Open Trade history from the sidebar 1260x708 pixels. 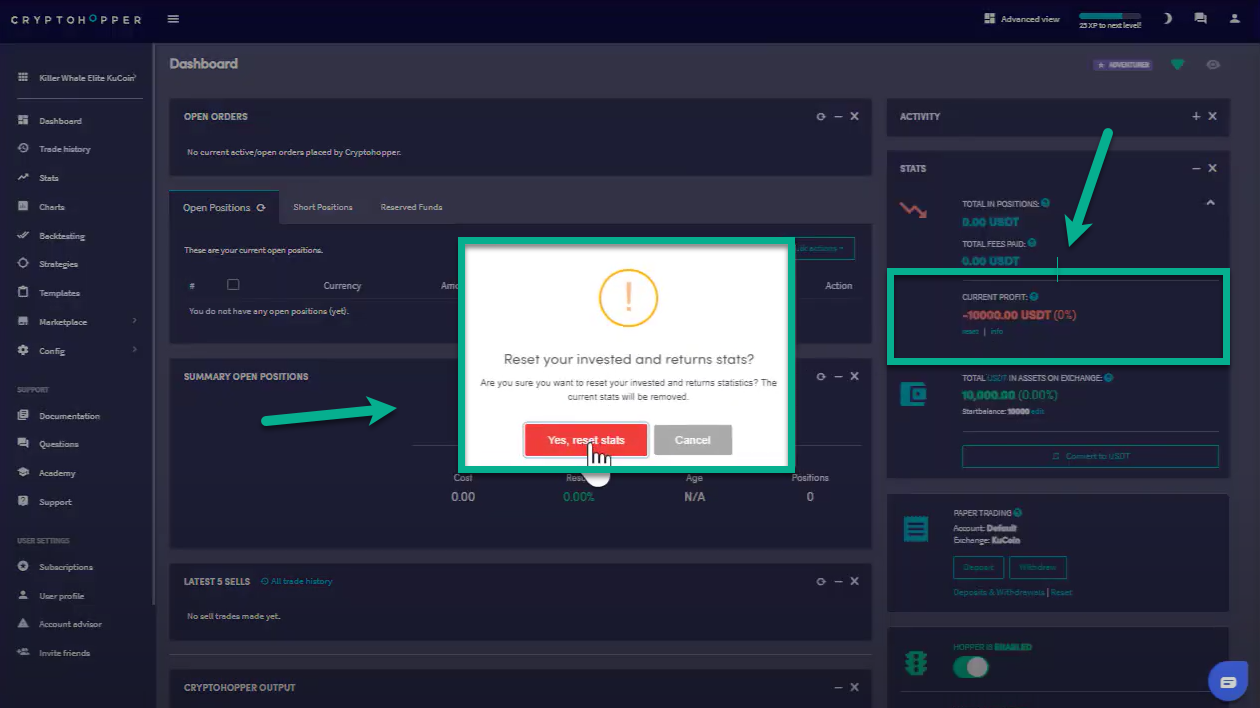point(64,149)
